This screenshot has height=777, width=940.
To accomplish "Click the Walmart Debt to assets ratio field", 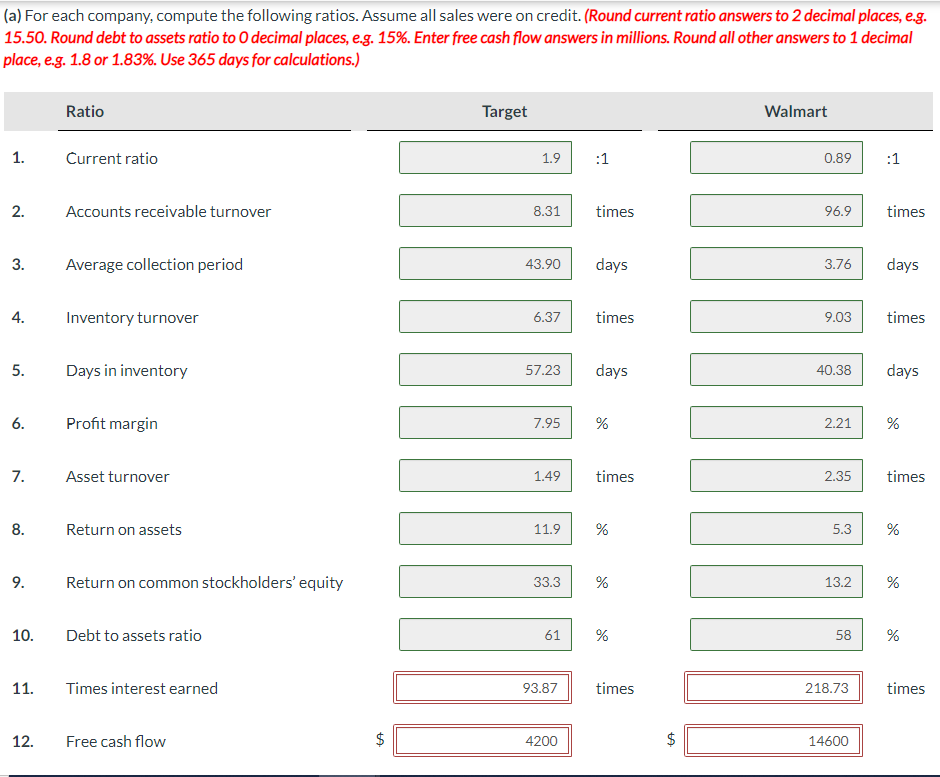I will click(x=776, y=634).
